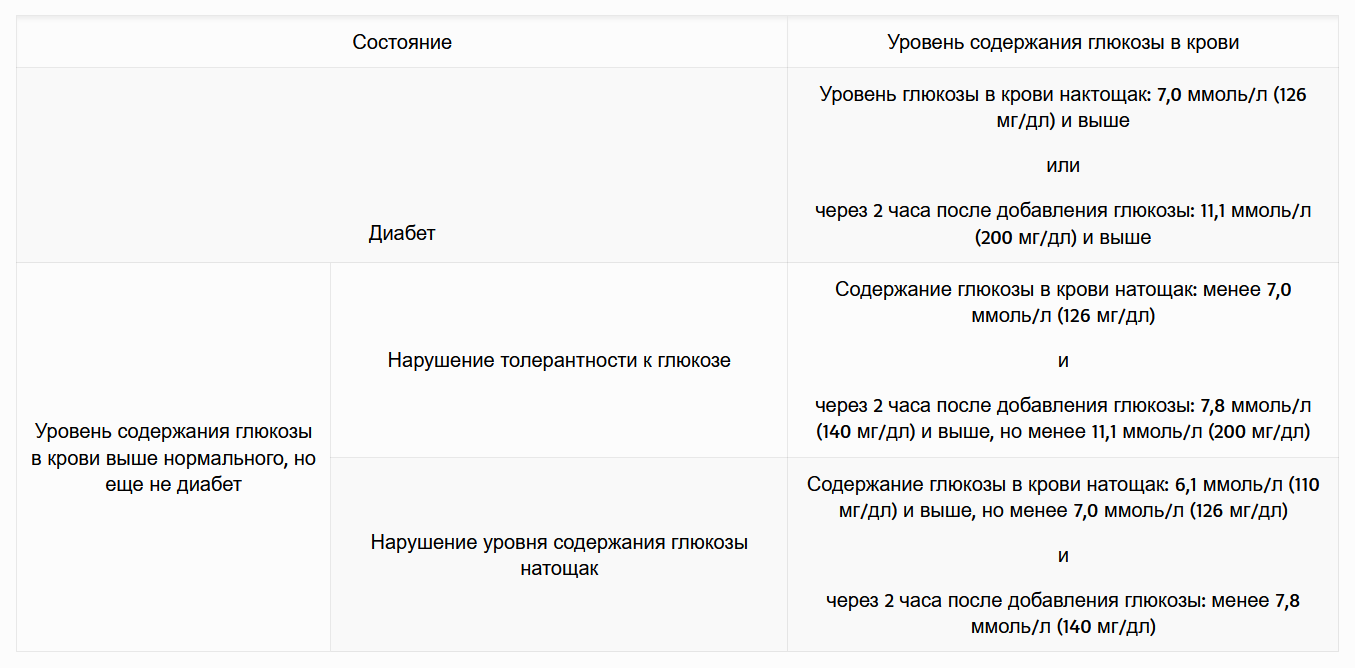Click the 'Нарушение толерантности к глюкозе' cell

tap(559, 360)
